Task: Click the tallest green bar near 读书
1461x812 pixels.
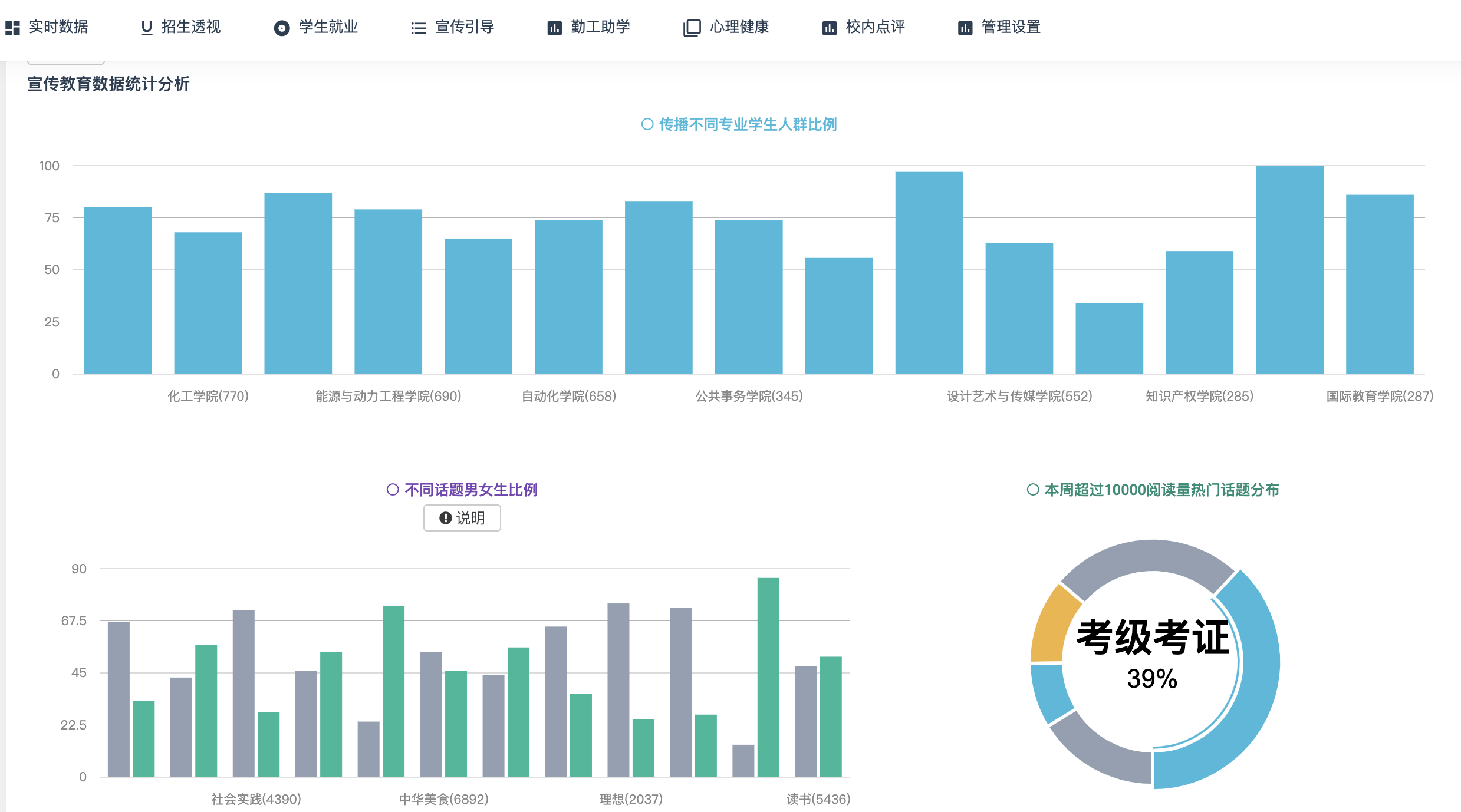Action: (x=768, y=677)
